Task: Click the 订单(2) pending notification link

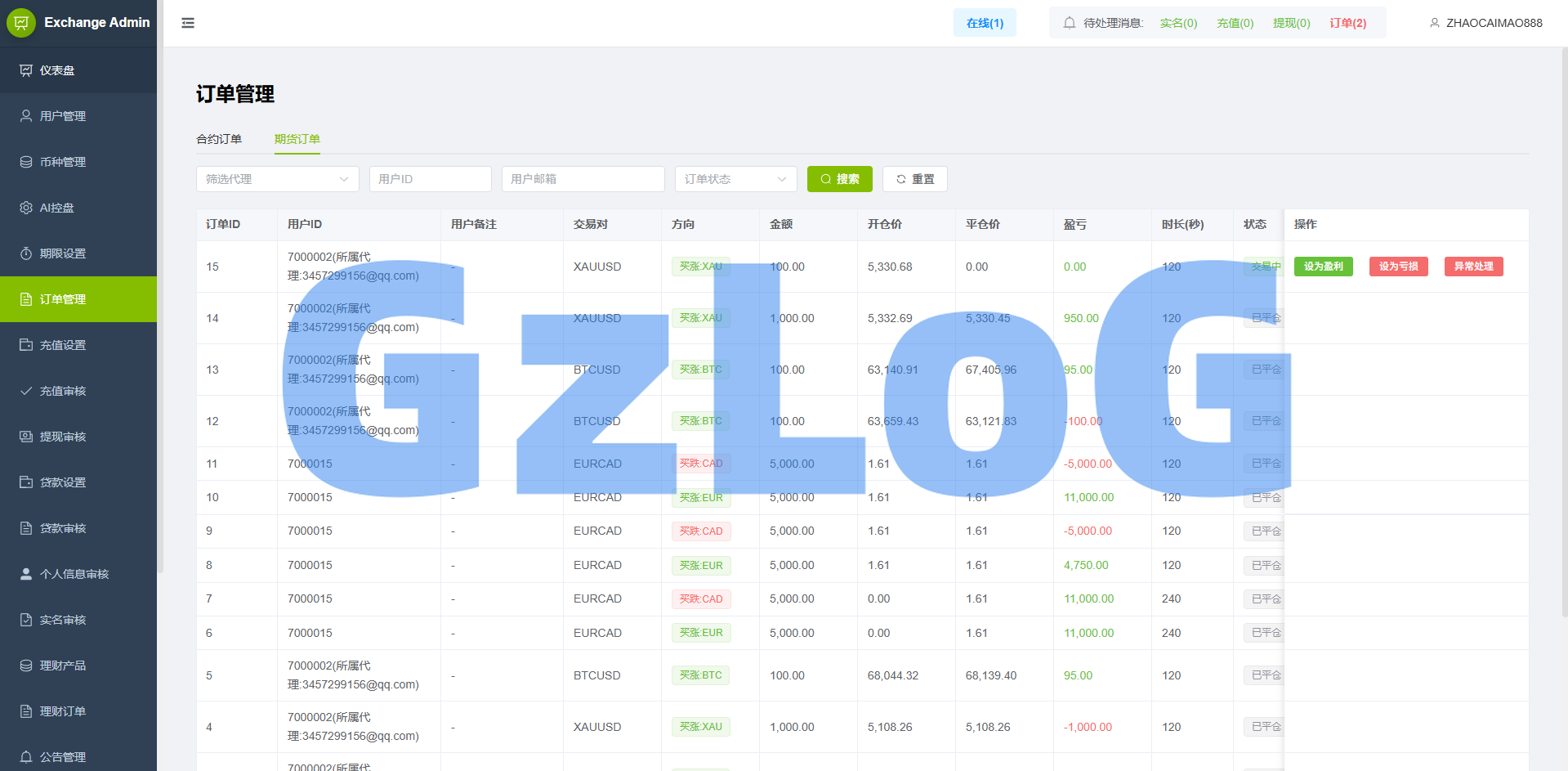Action: 1347,23
